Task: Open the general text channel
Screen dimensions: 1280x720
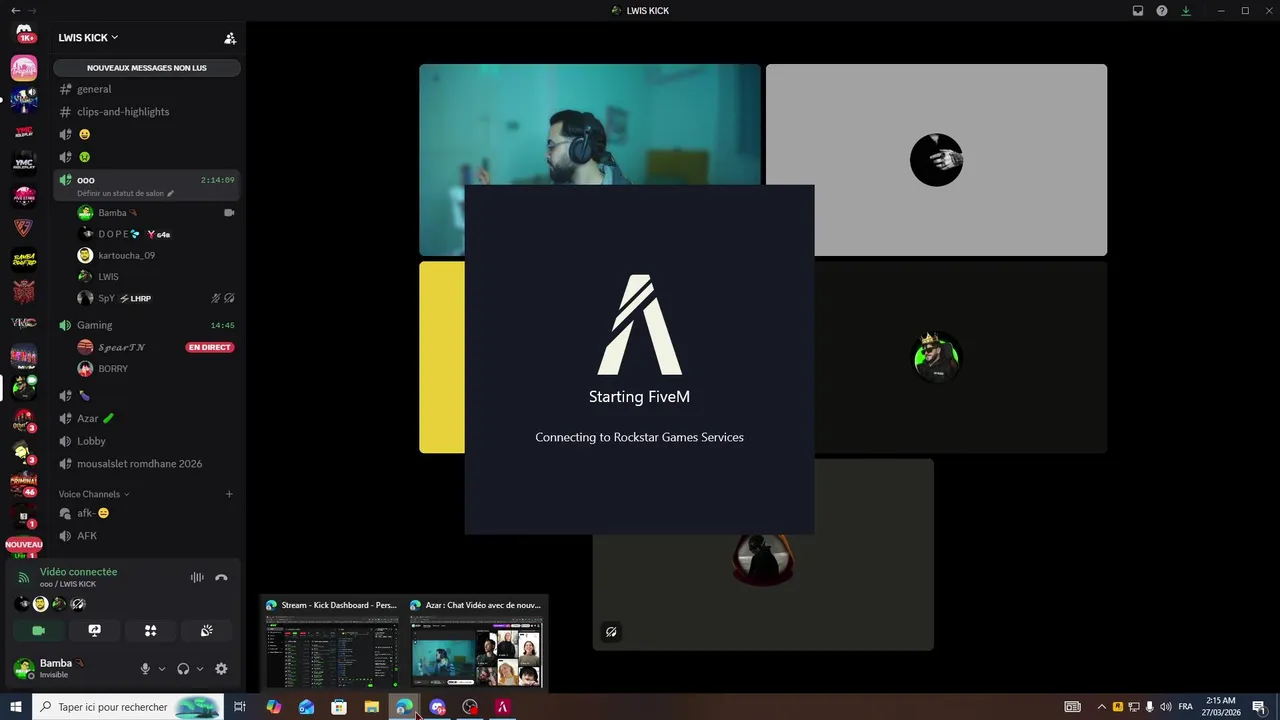Action: click(x=147, y=89)
